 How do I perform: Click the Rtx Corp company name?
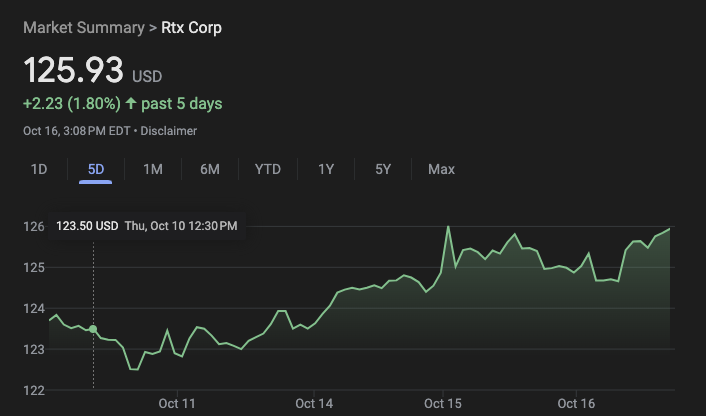pyautogui.click(x=191, y=28)
